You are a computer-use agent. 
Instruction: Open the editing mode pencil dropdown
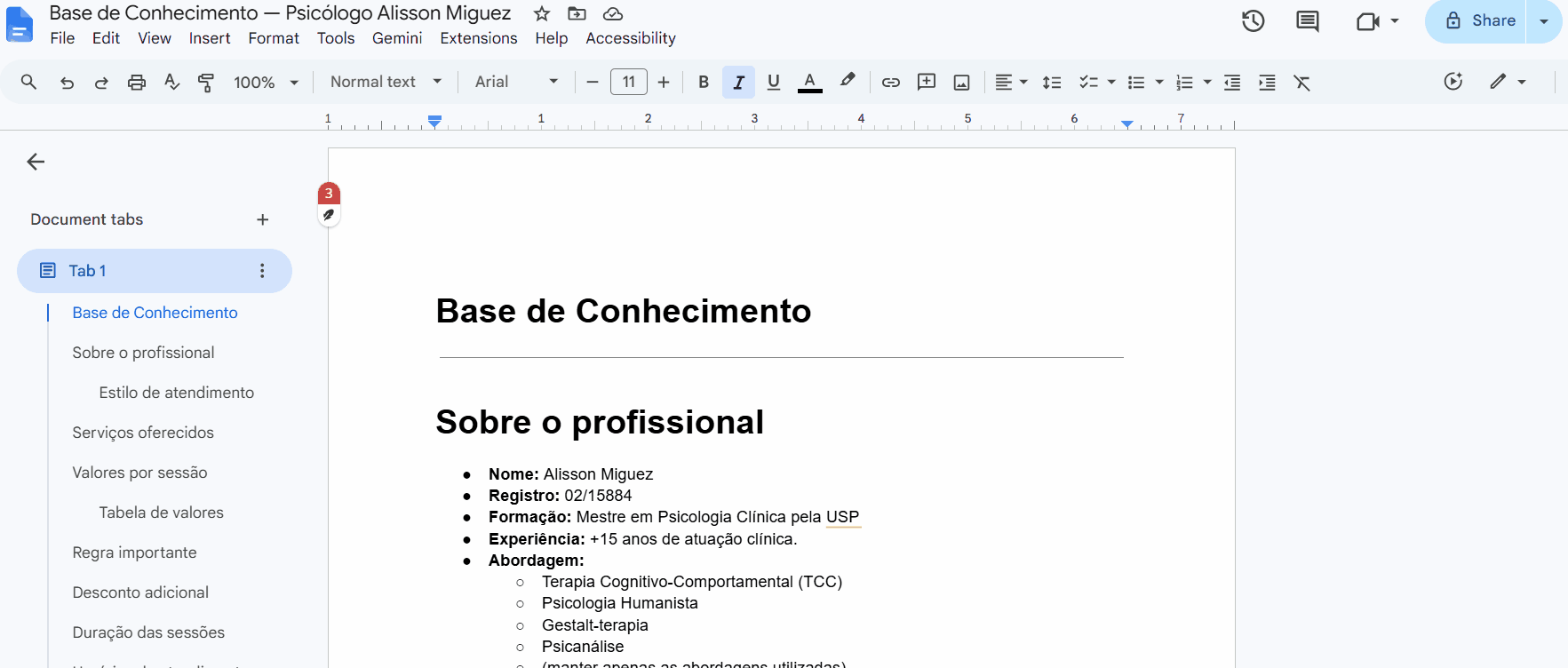1508,81
